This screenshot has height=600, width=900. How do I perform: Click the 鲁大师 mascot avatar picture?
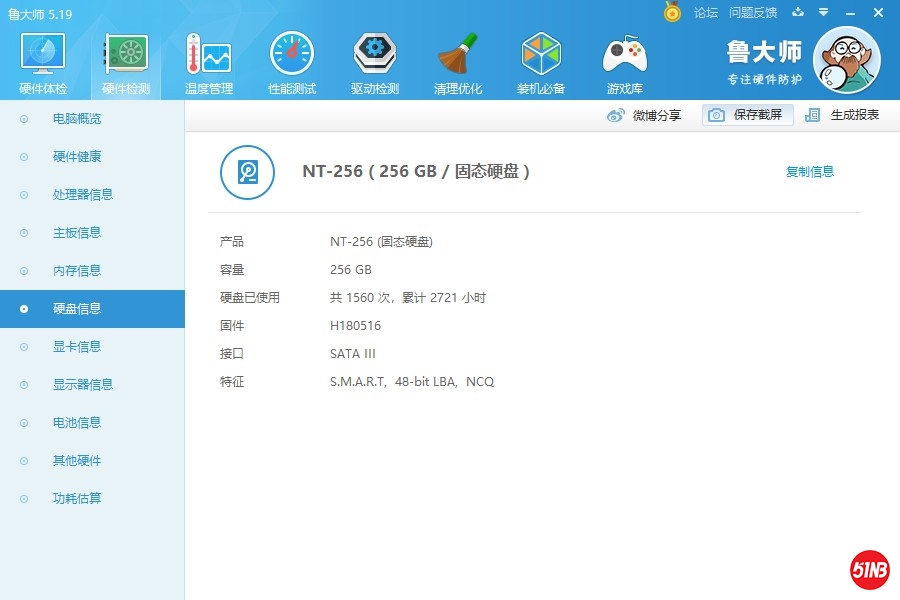(846, 60)
